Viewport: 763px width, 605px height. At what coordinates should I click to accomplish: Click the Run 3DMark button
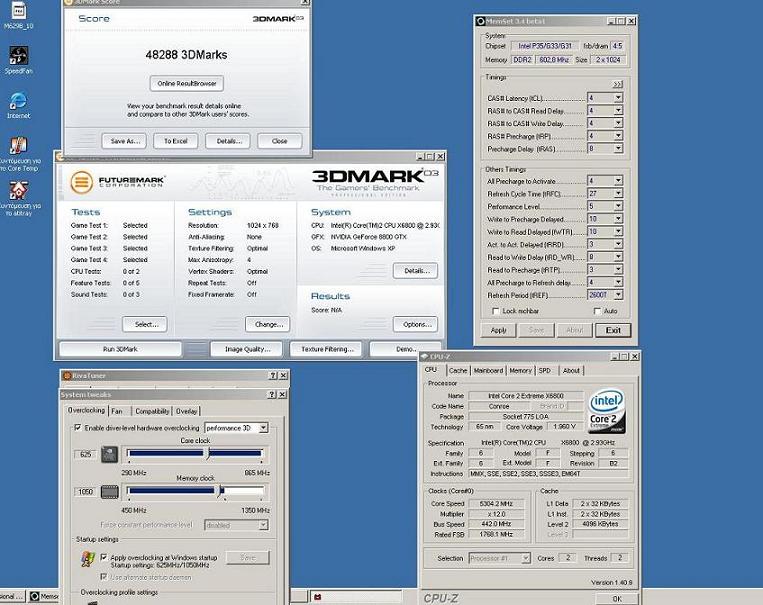[120, 349]
